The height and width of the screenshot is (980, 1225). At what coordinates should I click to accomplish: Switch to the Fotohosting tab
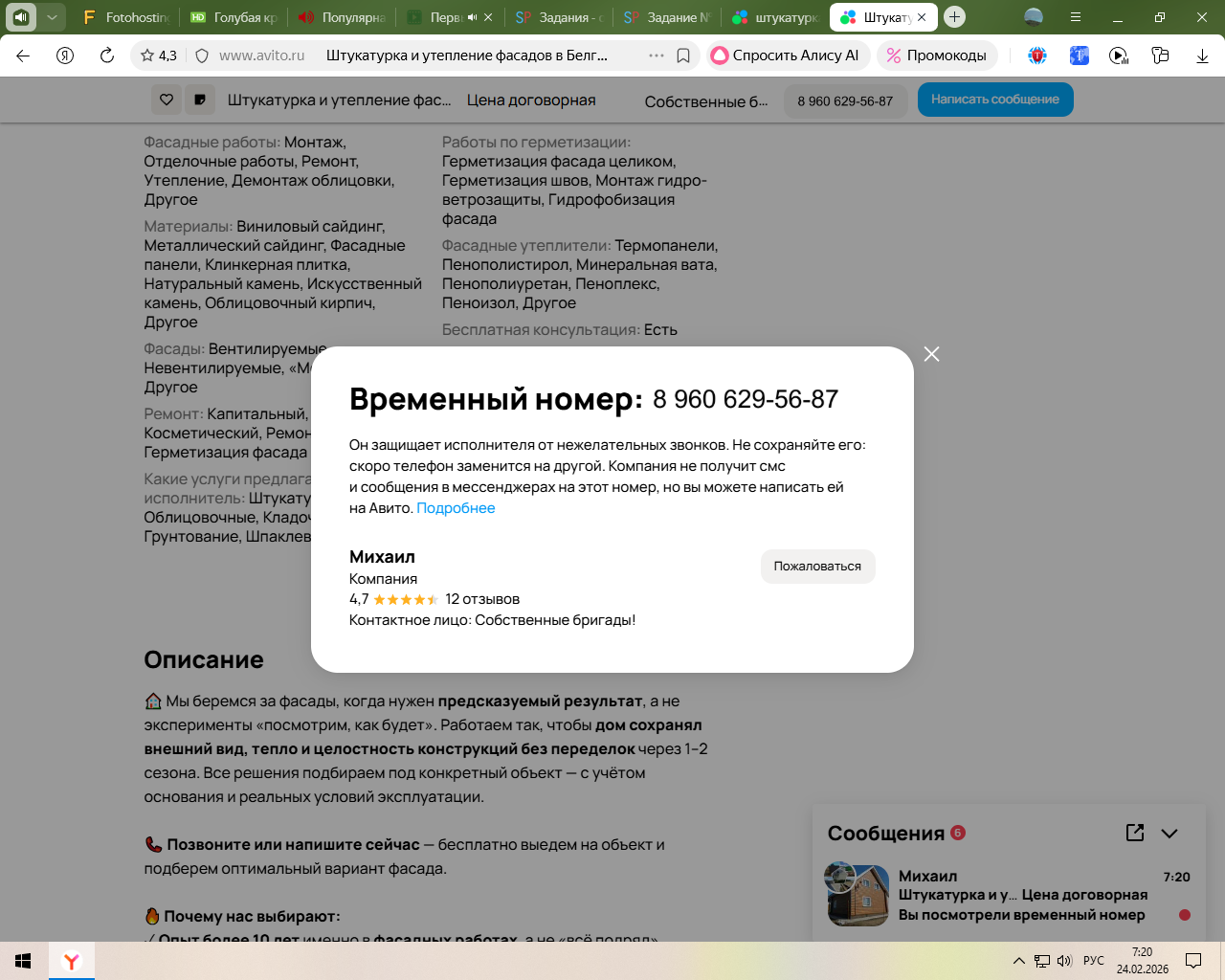pos(125,17)
